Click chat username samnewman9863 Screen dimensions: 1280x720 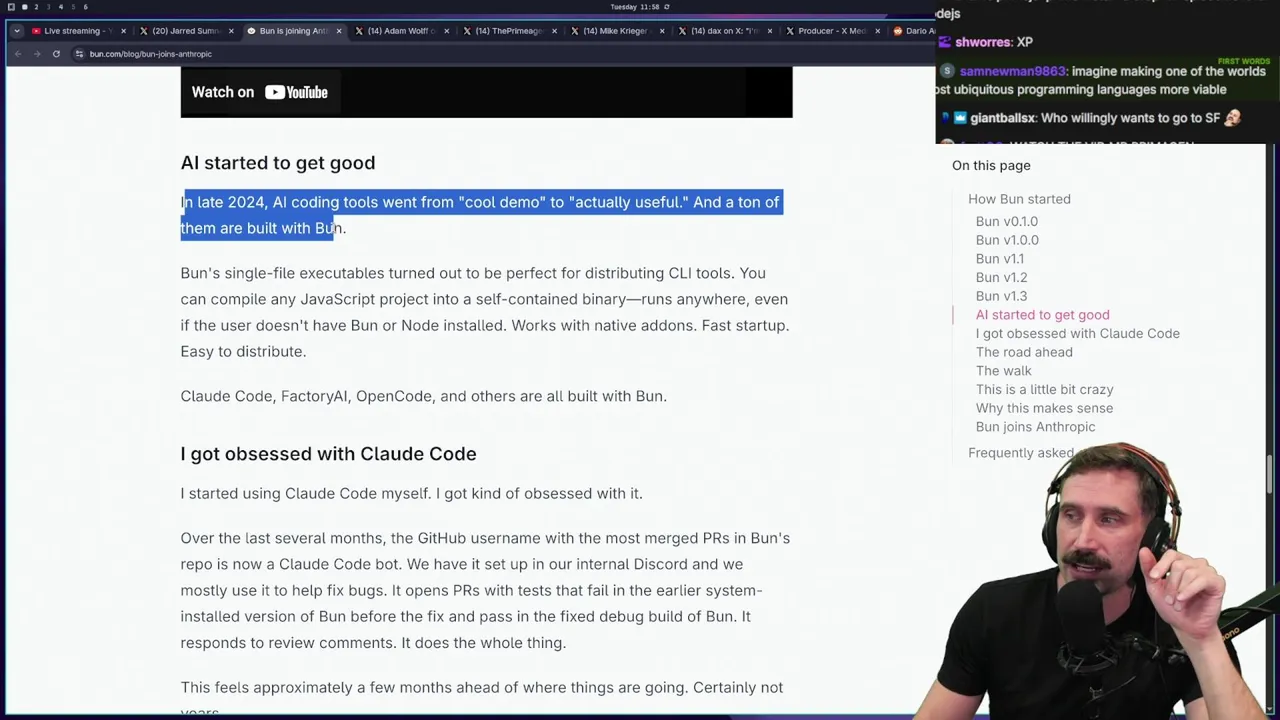point(1012,72)
